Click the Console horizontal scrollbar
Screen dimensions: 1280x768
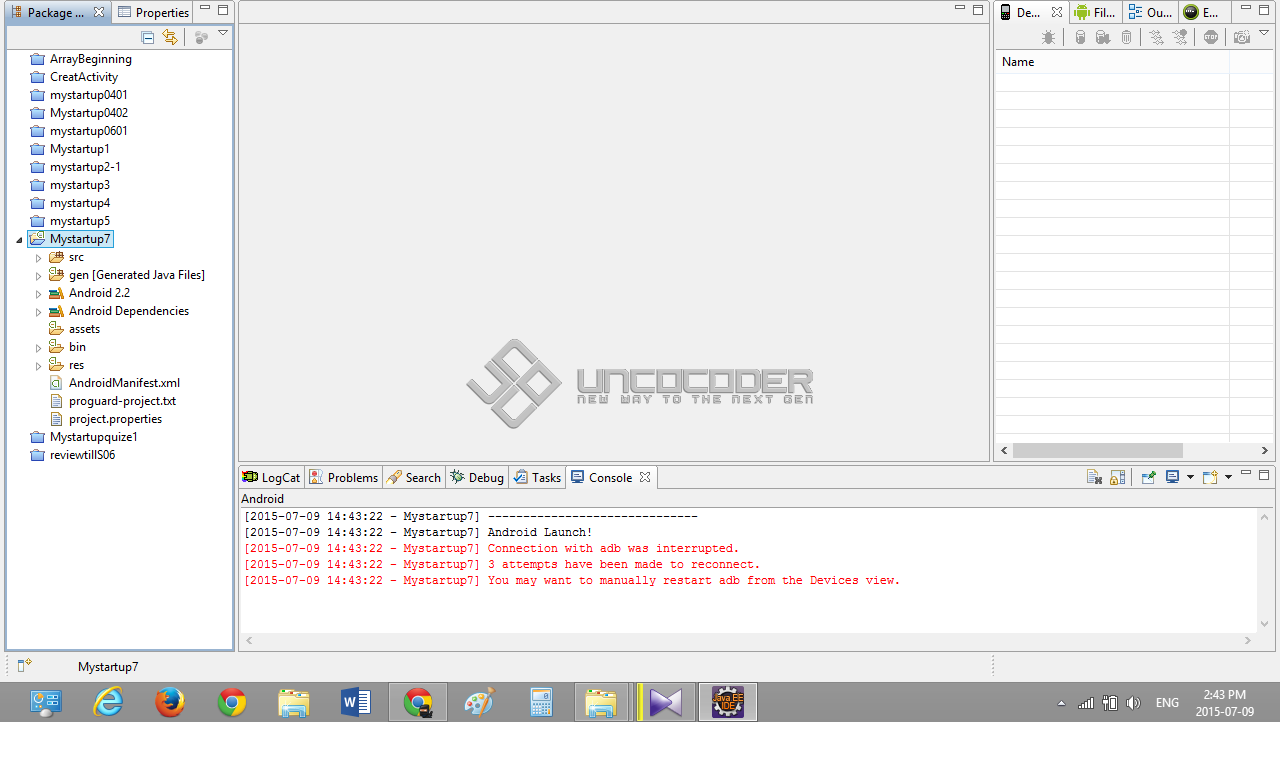(748, 640)
